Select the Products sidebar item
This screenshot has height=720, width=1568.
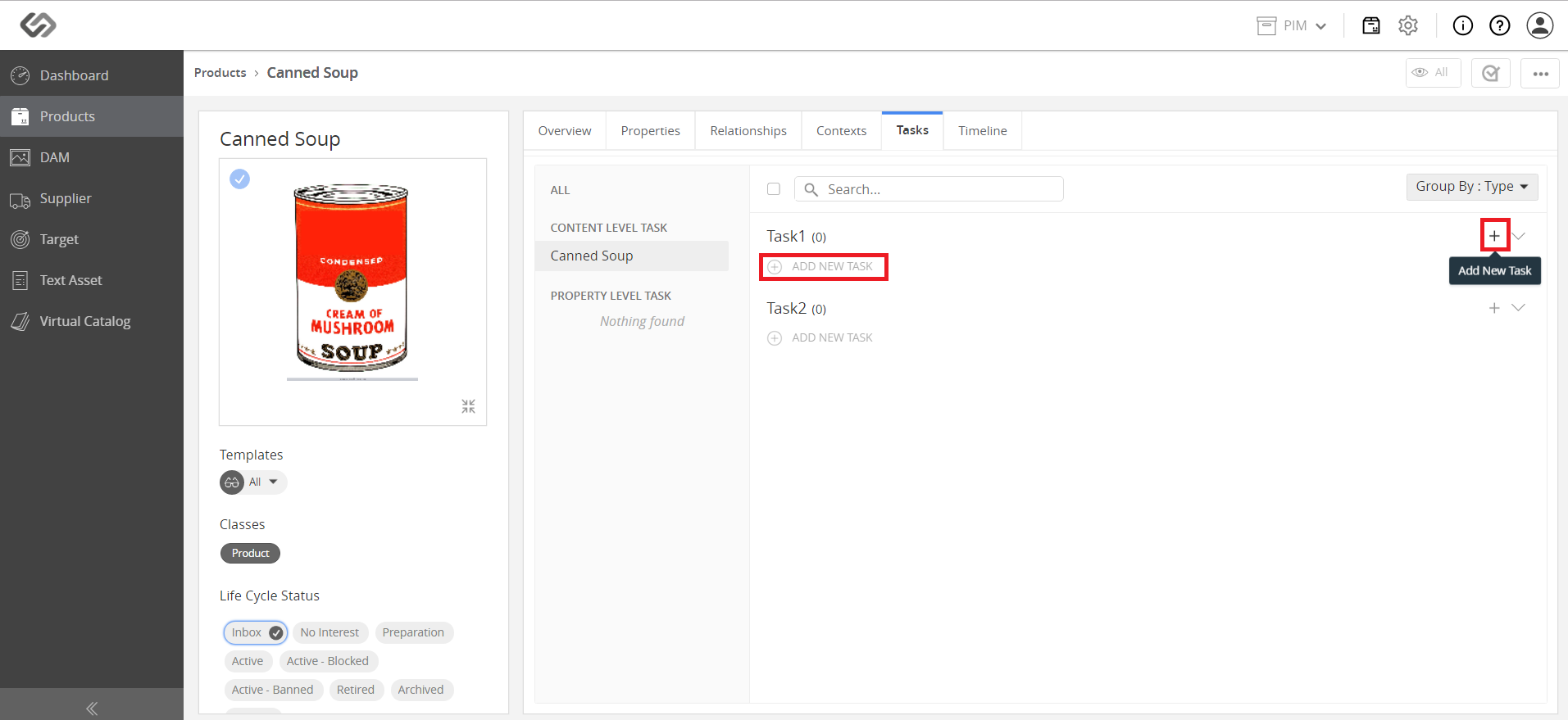point(92,116)
